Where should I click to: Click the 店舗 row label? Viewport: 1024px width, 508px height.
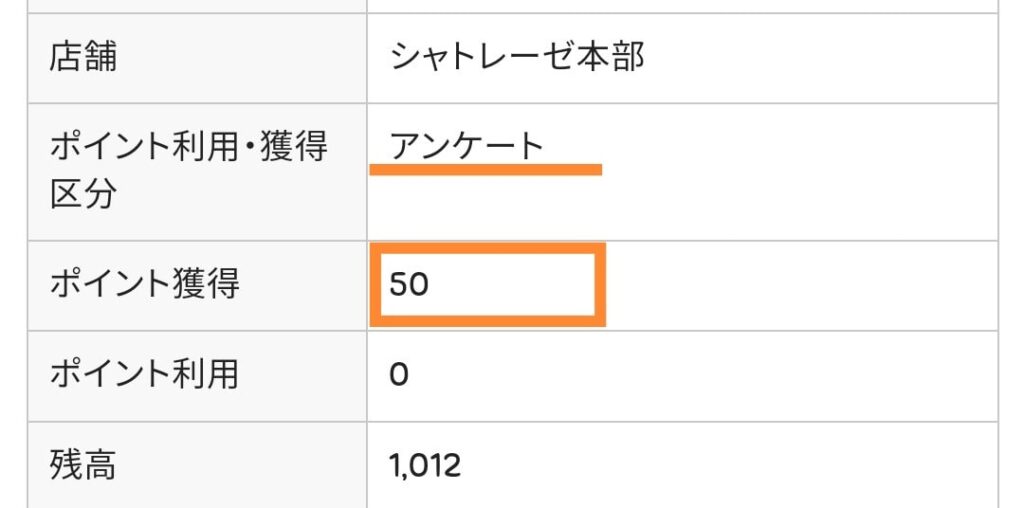point(83,56)
